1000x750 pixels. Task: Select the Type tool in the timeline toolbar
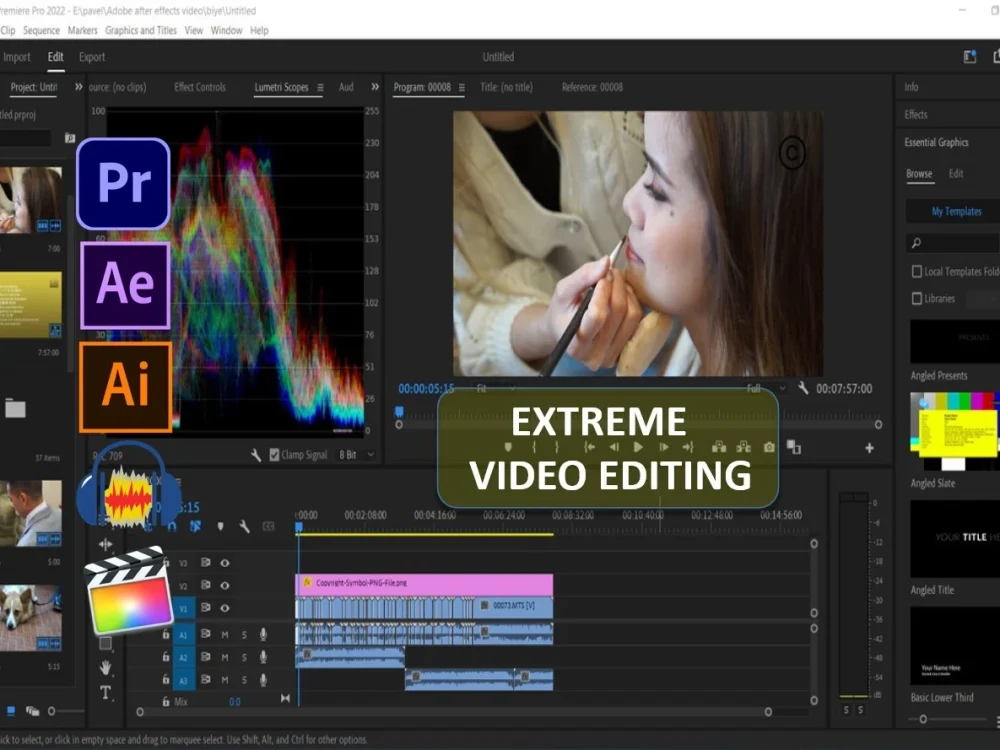point(105,692)
